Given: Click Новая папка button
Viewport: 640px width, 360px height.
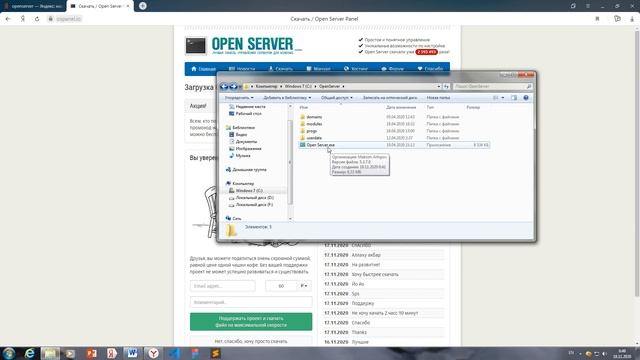Looking at the screenshot, I should pyautogui.click(x=438, y=98).
